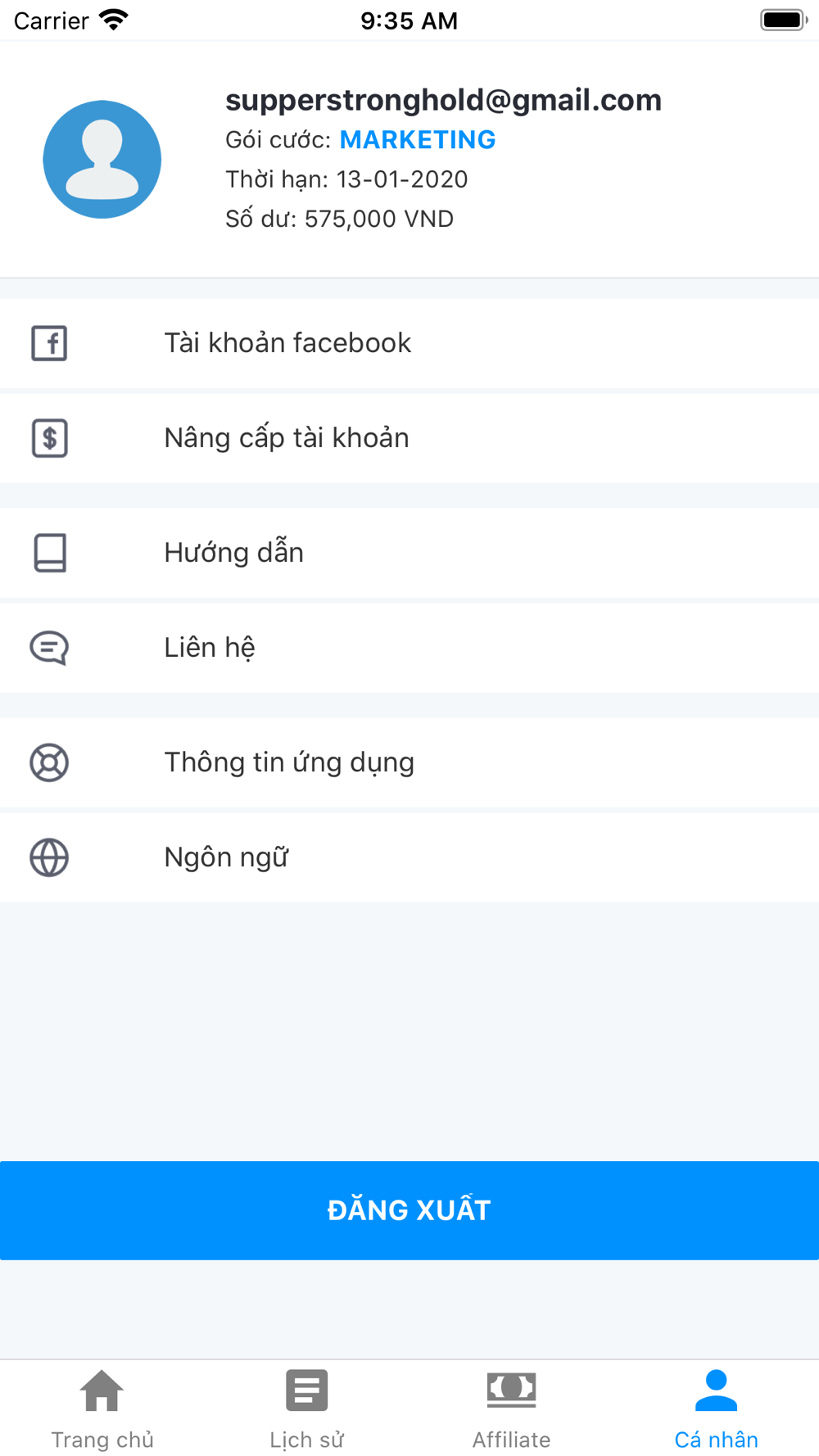
Task: Tap the blue profile avatar
Action: (x=102, y=160)
